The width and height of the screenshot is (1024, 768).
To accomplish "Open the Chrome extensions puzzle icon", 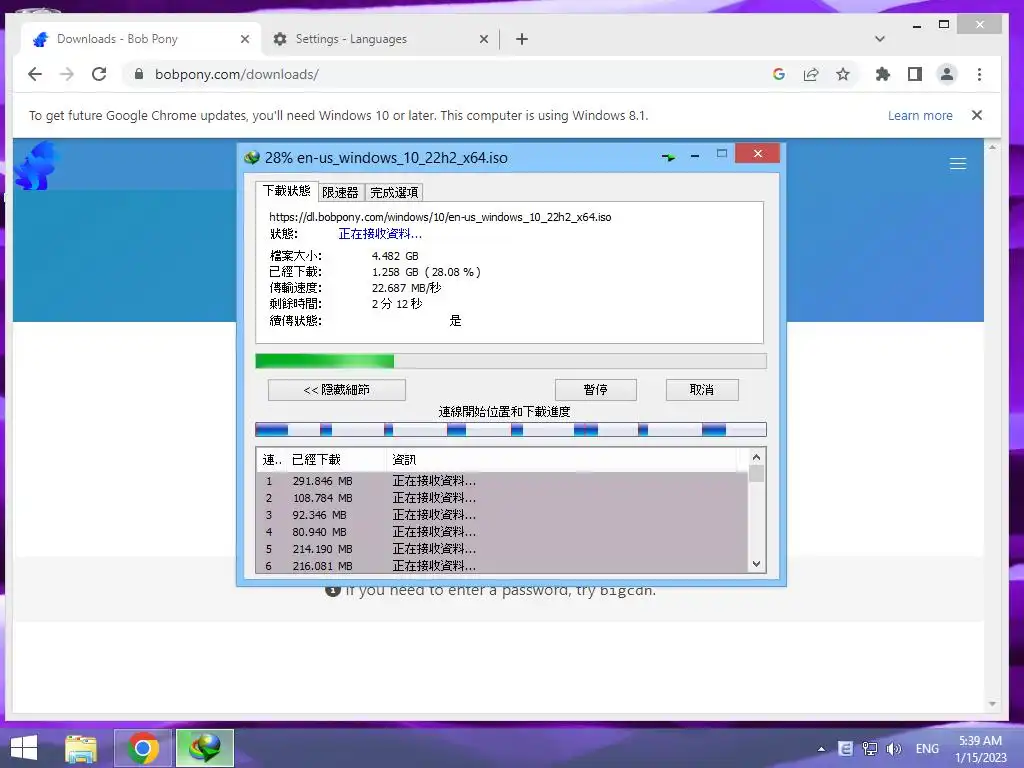I will 882,74.
